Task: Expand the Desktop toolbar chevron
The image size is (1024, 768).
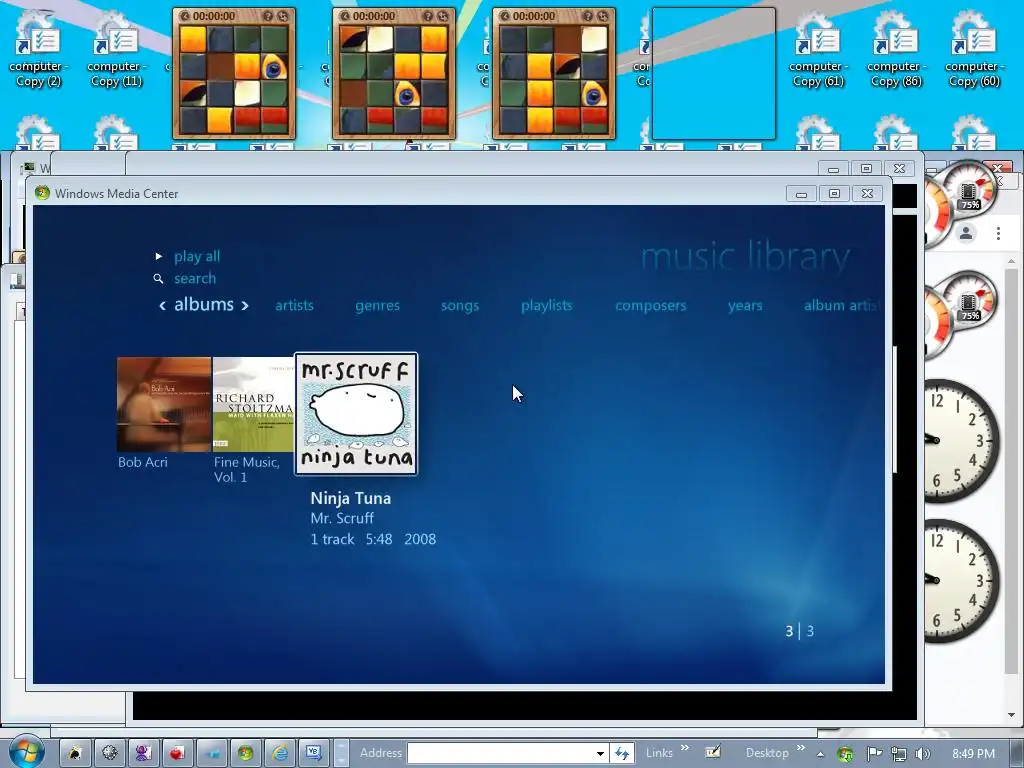Action: 801,748
